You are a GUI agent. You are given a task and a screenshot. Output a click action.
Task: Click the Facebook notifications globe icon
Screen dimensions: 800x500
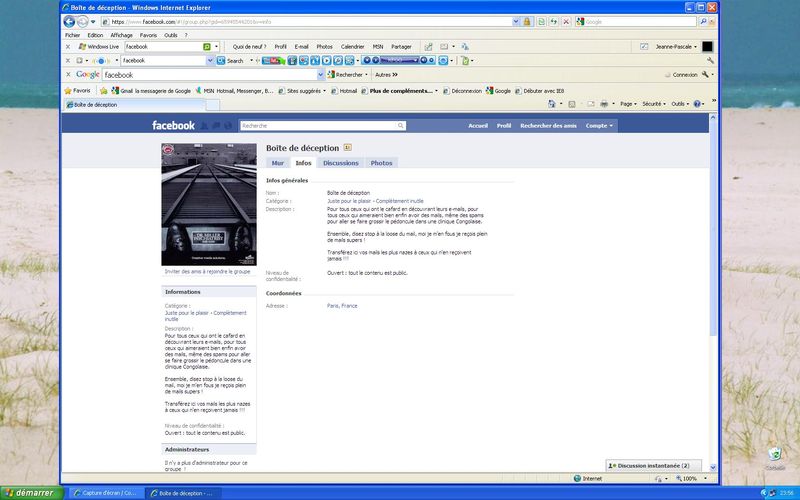[228, 126]
